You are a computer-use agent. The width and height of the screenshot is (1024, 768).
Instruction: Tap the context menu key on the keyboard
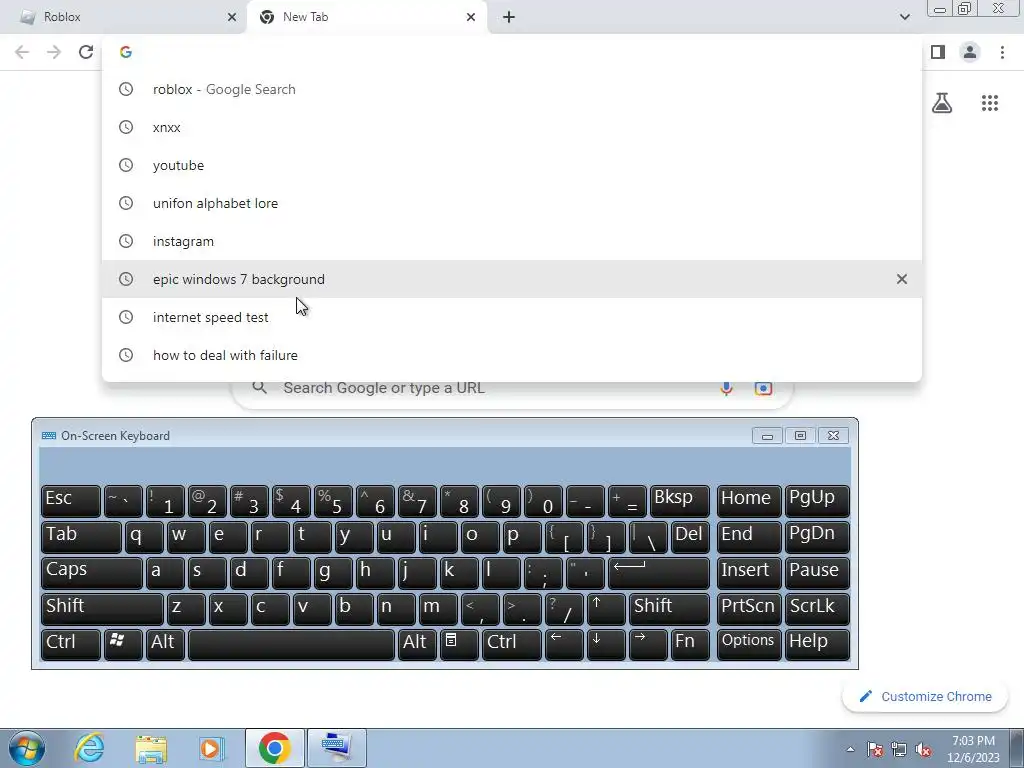(459, 645)
